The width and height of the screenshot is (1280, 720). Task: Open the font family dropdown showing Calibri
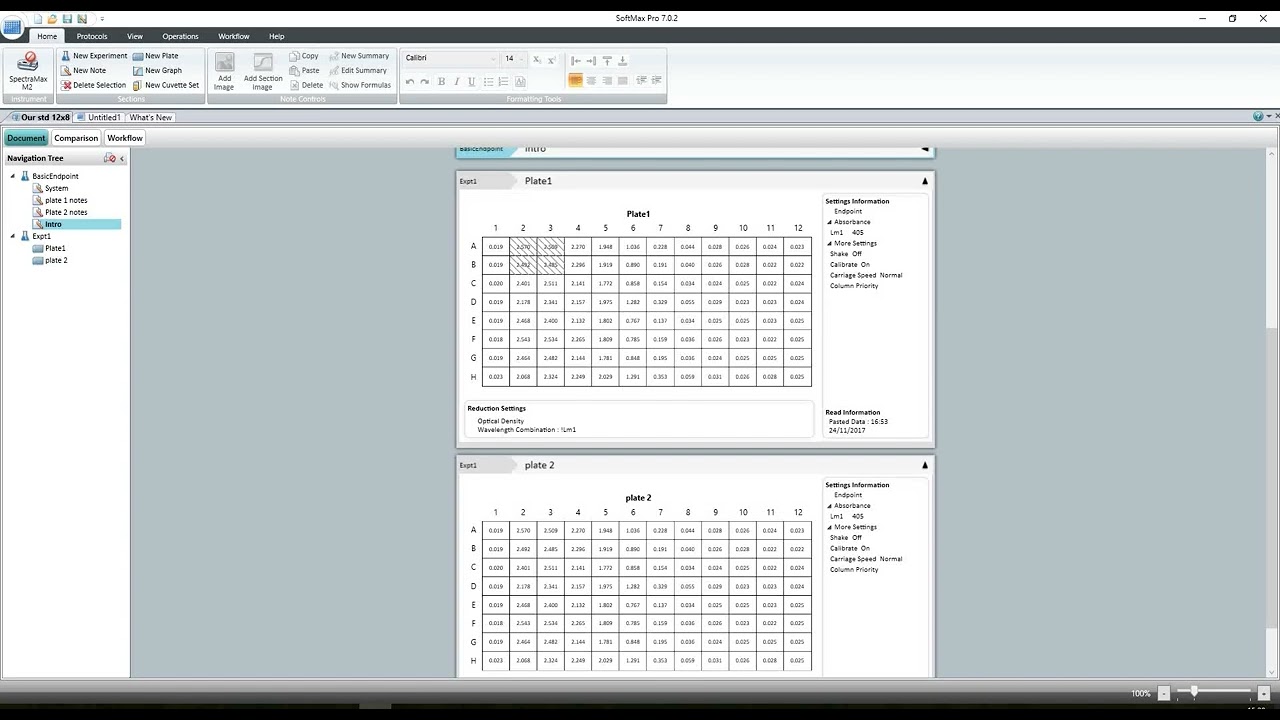click(493, 59)
